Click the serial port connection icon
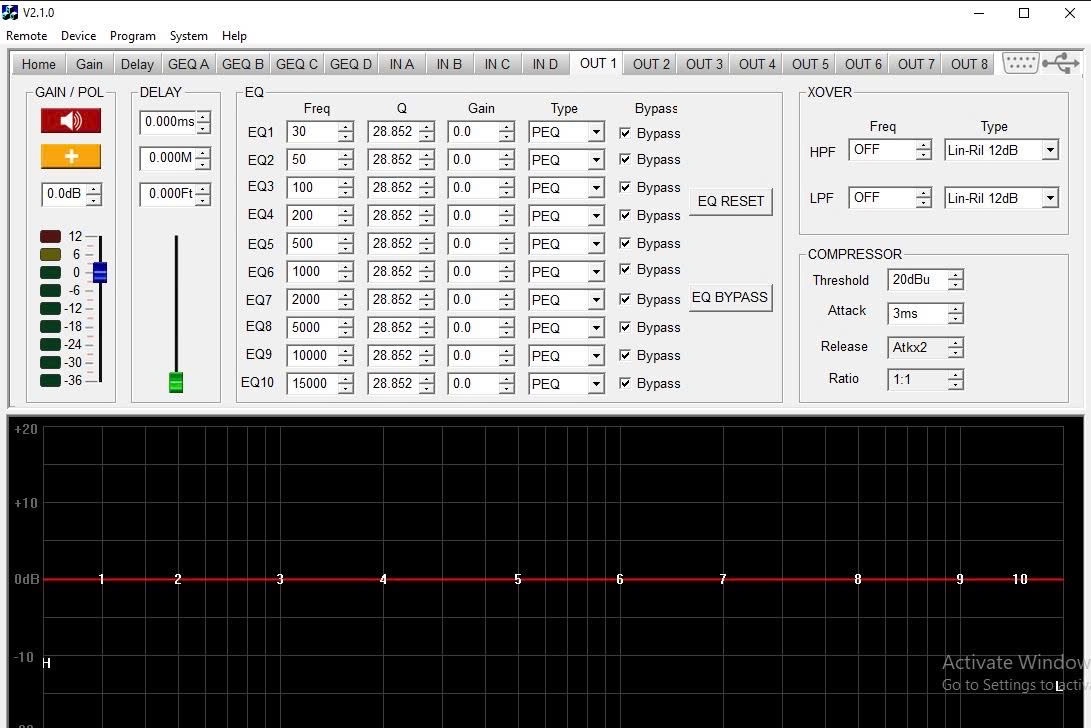Image resolution: width=1091 pixels, height=728 pixels. click(1020, 63)
